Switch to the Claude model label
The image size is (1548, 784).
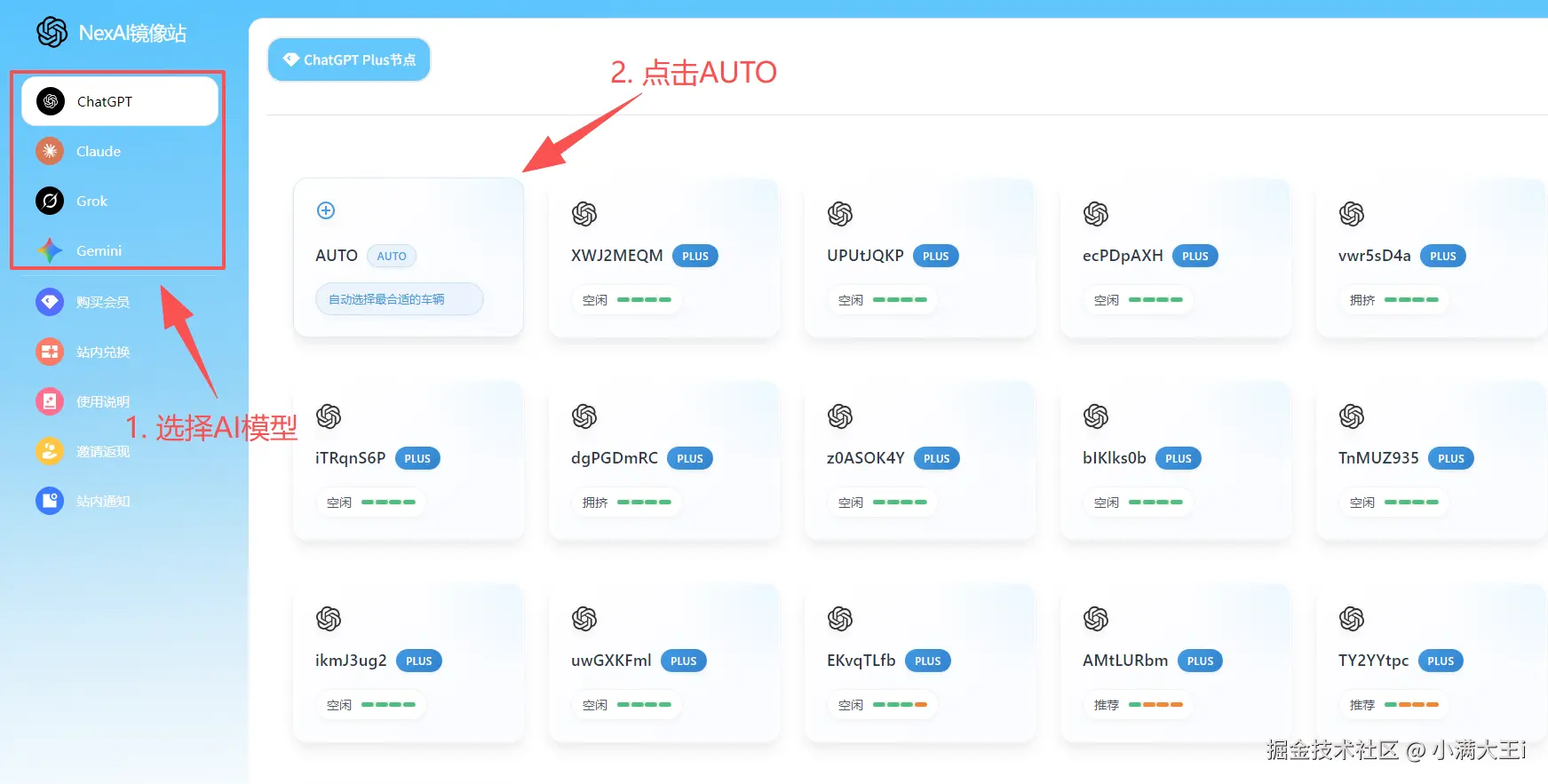tap(99, 151)
